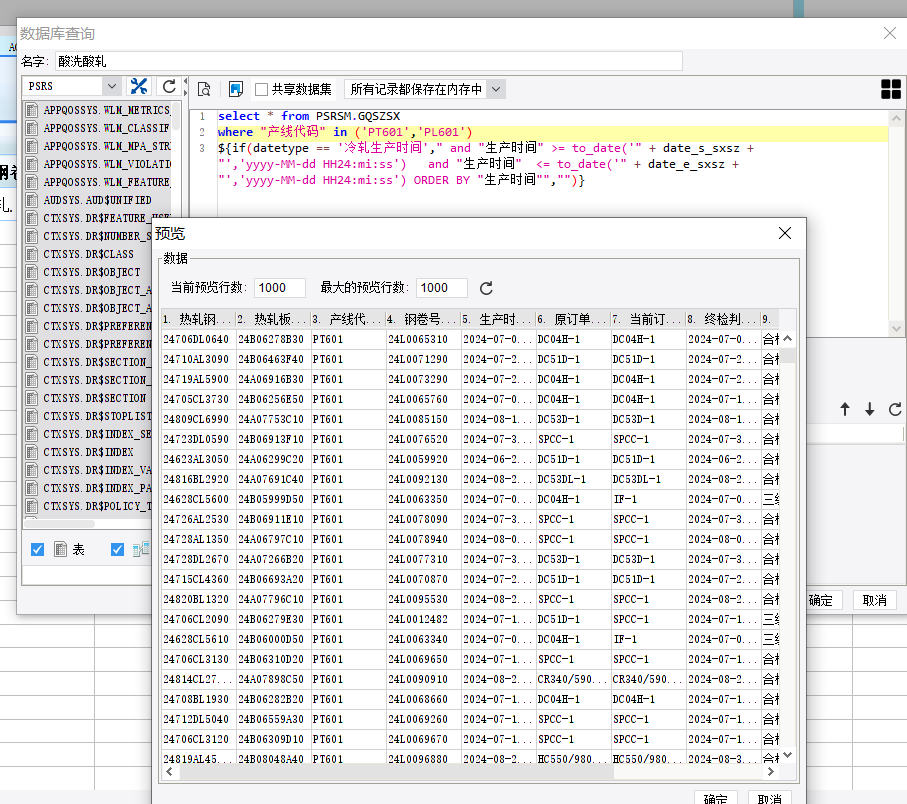The width and height of the screenshot is (907, 804).
Task: Open the 所有记录都保存在内存中 dropdown
Action: click(x=496, y=89)
